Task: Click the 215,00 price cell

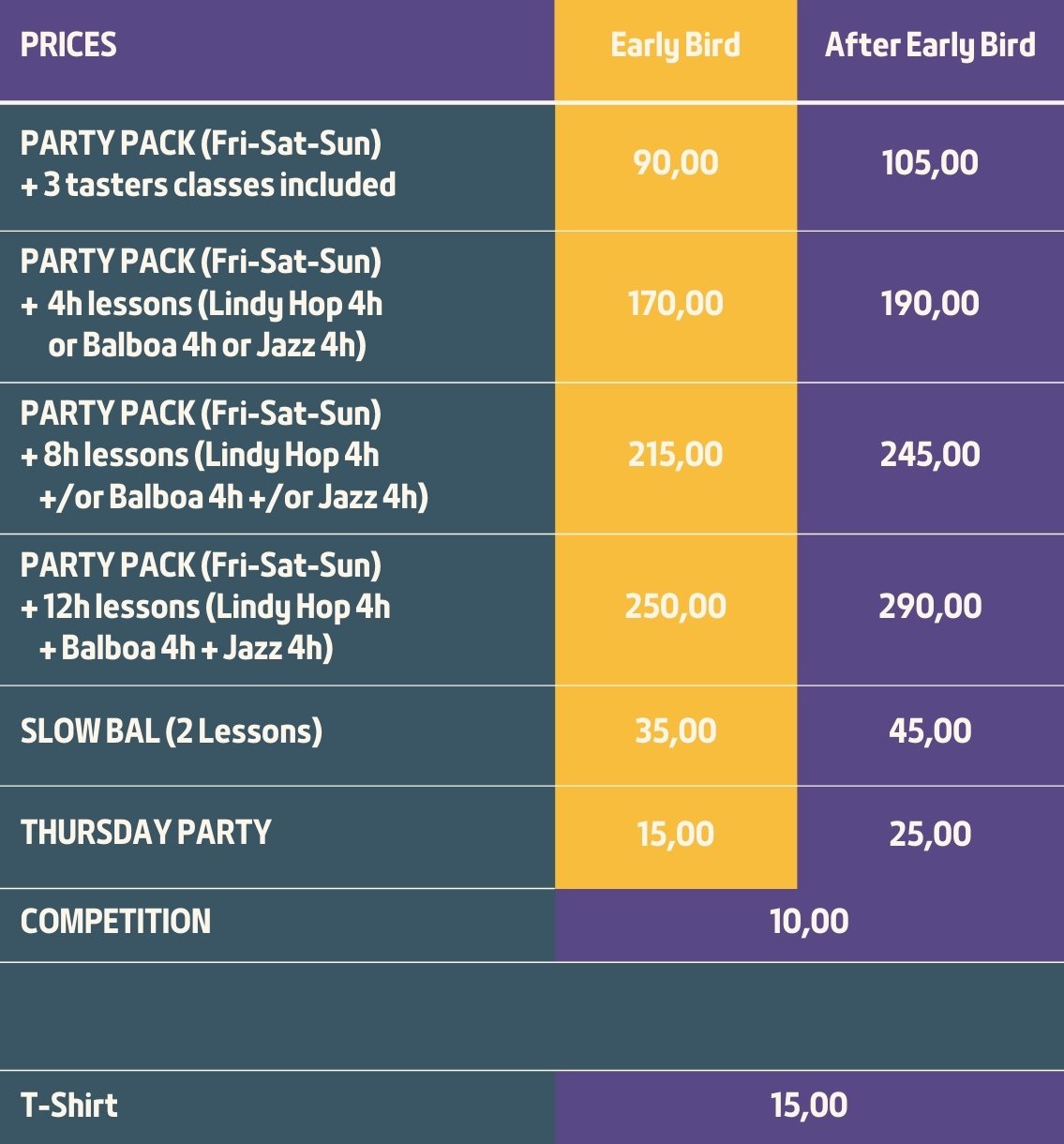Action: 675,455
